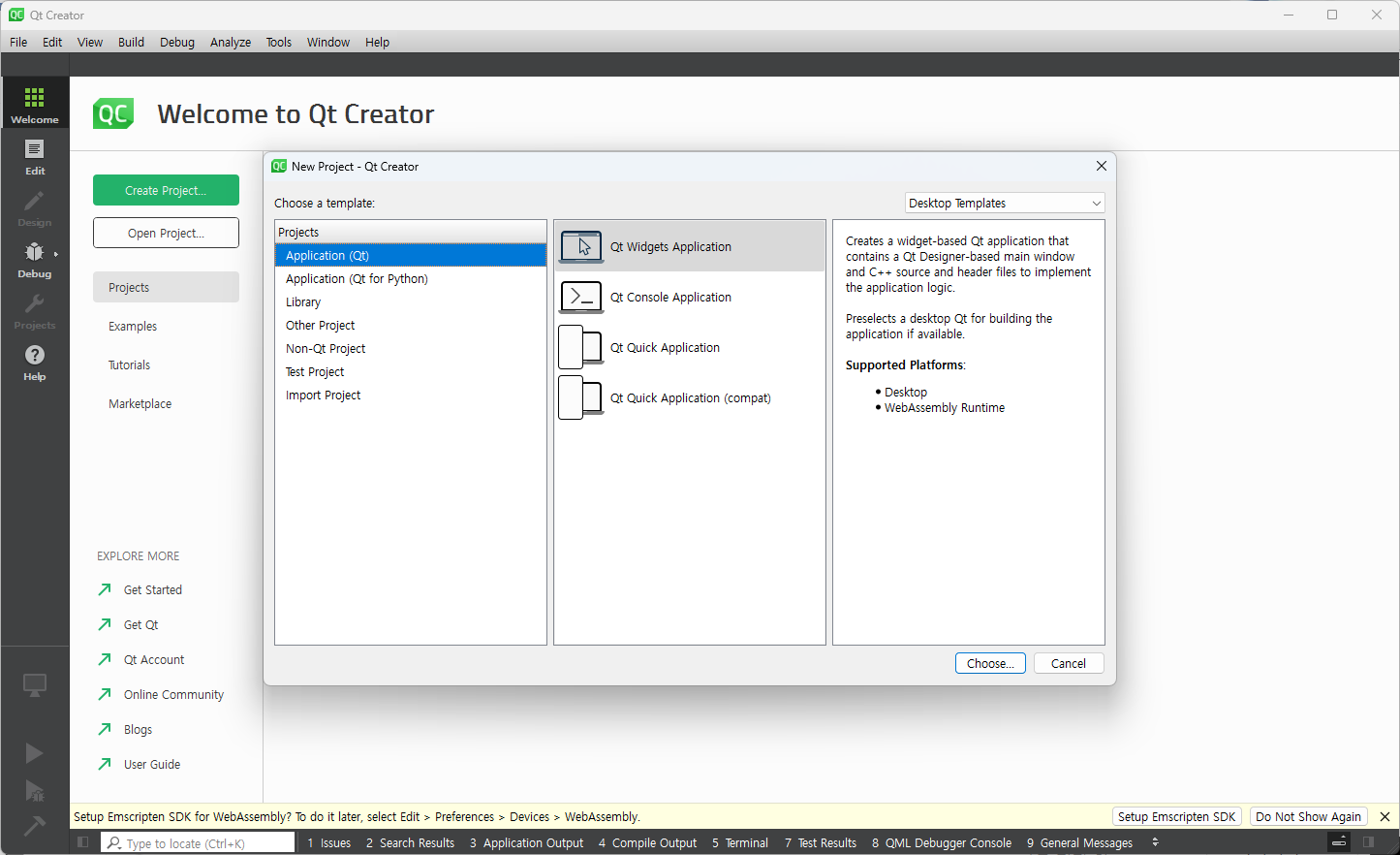1400x855 pixels.
Task: Click the Type to locate input field
Action: [198, 842]
